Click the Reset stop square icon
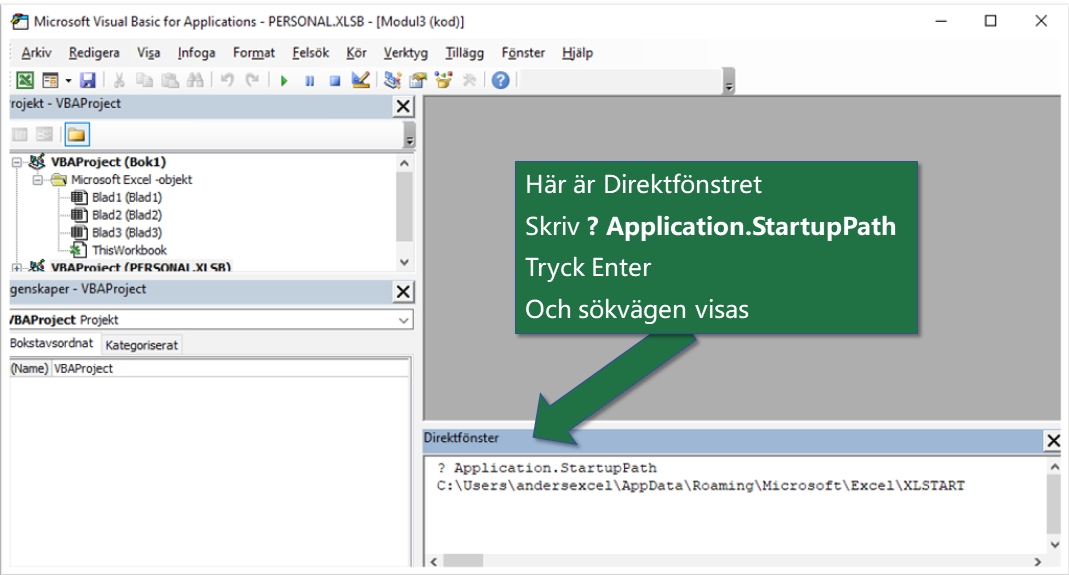 (x=335, y=81)
